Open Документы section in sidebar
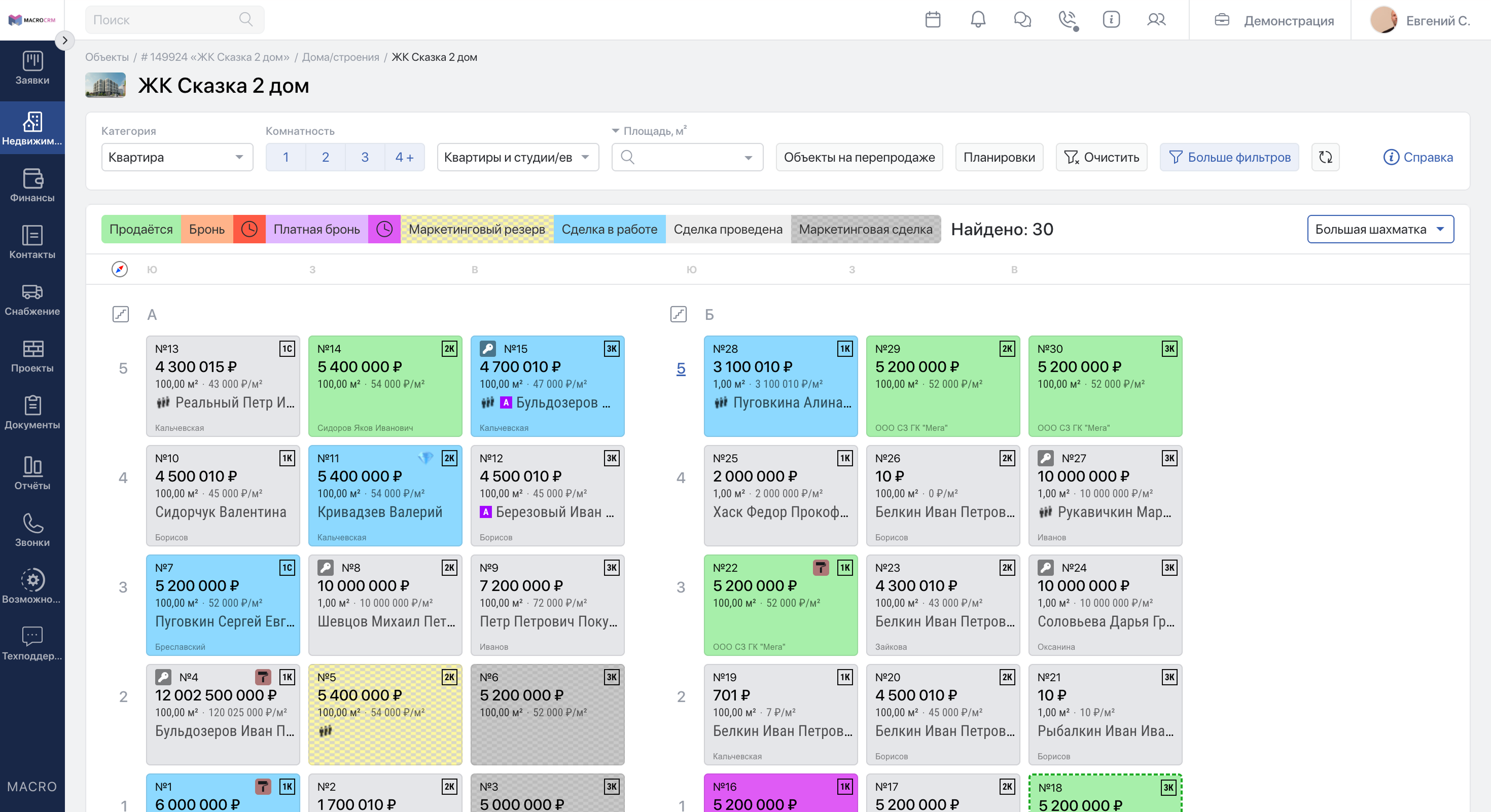Image resolution: width=1491 pixels, height=812 pixels. tap(32, 413)
